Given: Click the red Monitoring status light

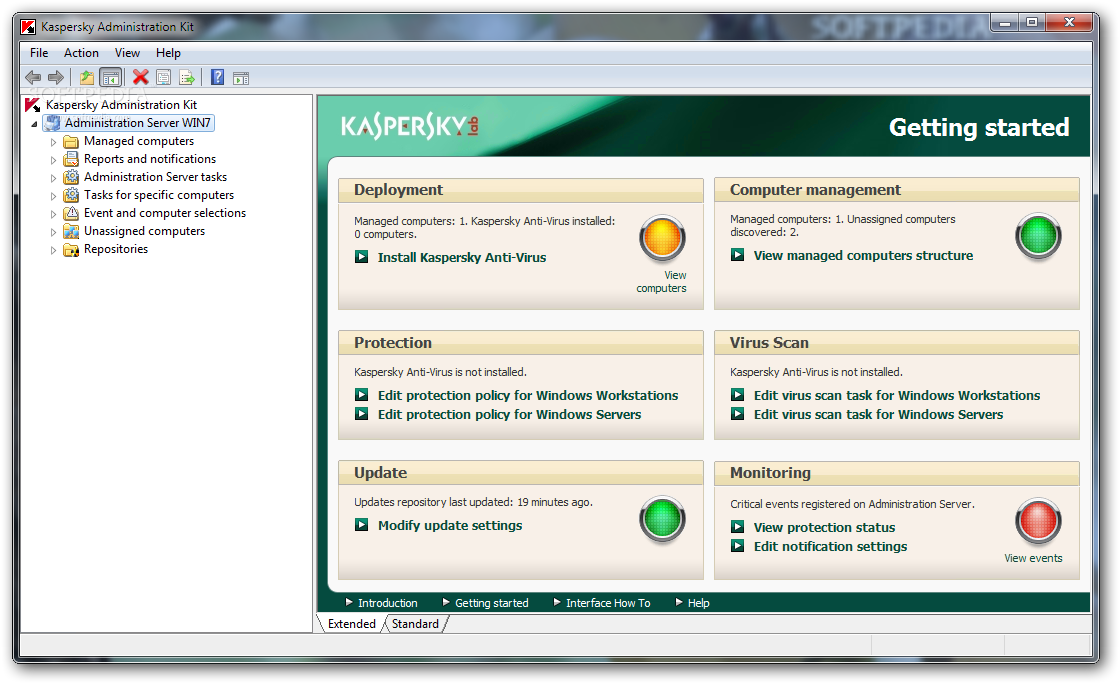Looking at the screenshot, I should click(1038, 521).
